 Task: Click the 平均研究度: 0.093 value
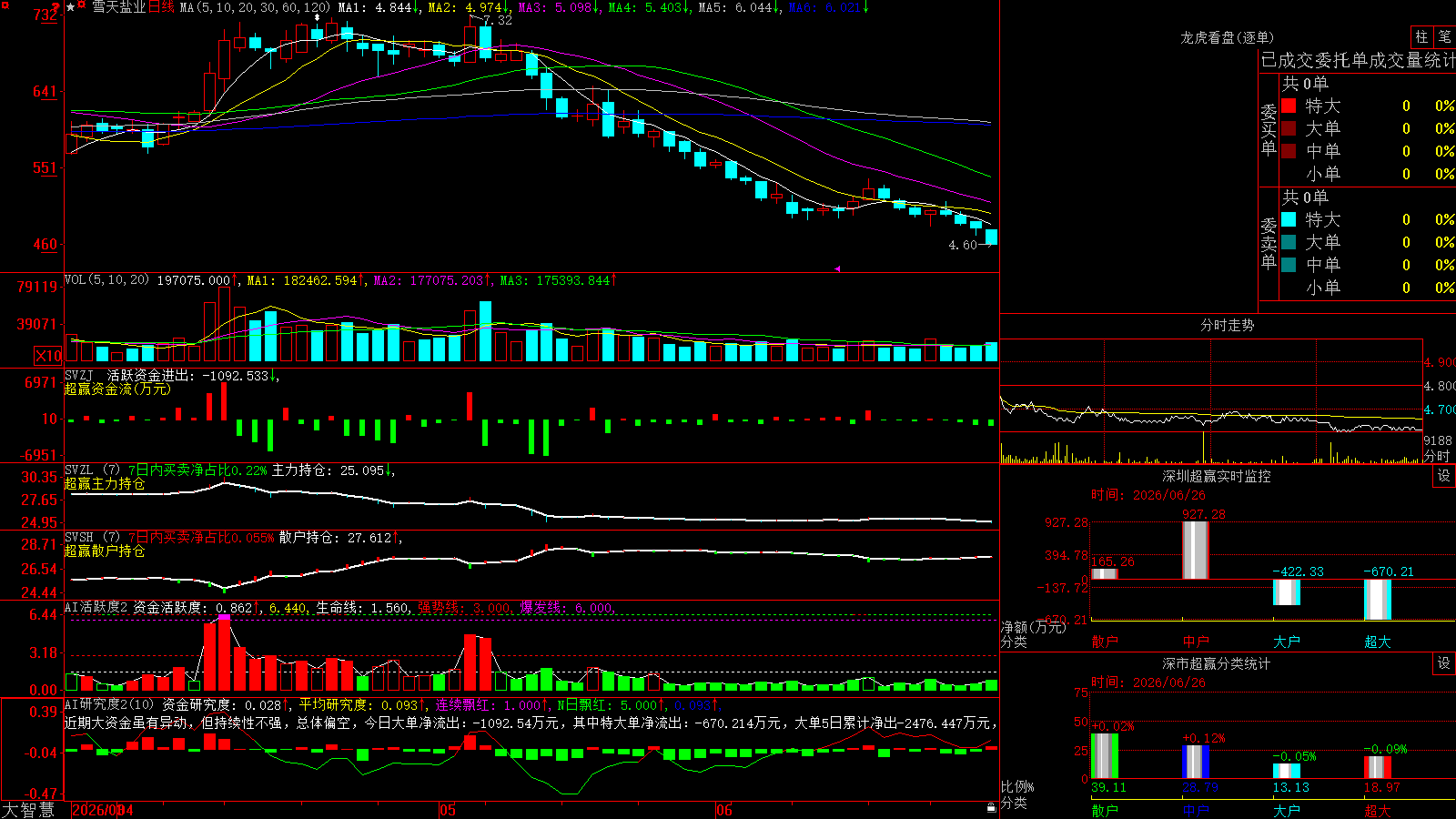pos(361,704)
